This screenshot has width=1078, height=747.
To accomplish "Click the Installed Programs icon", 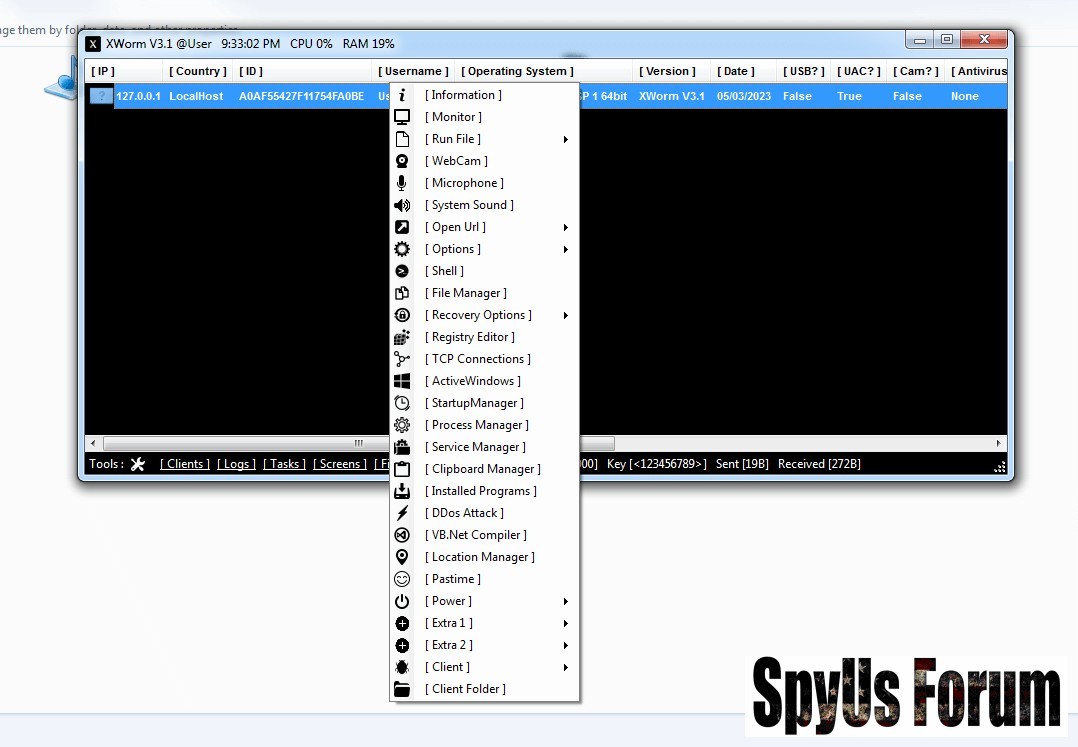I will pos(402,491).
